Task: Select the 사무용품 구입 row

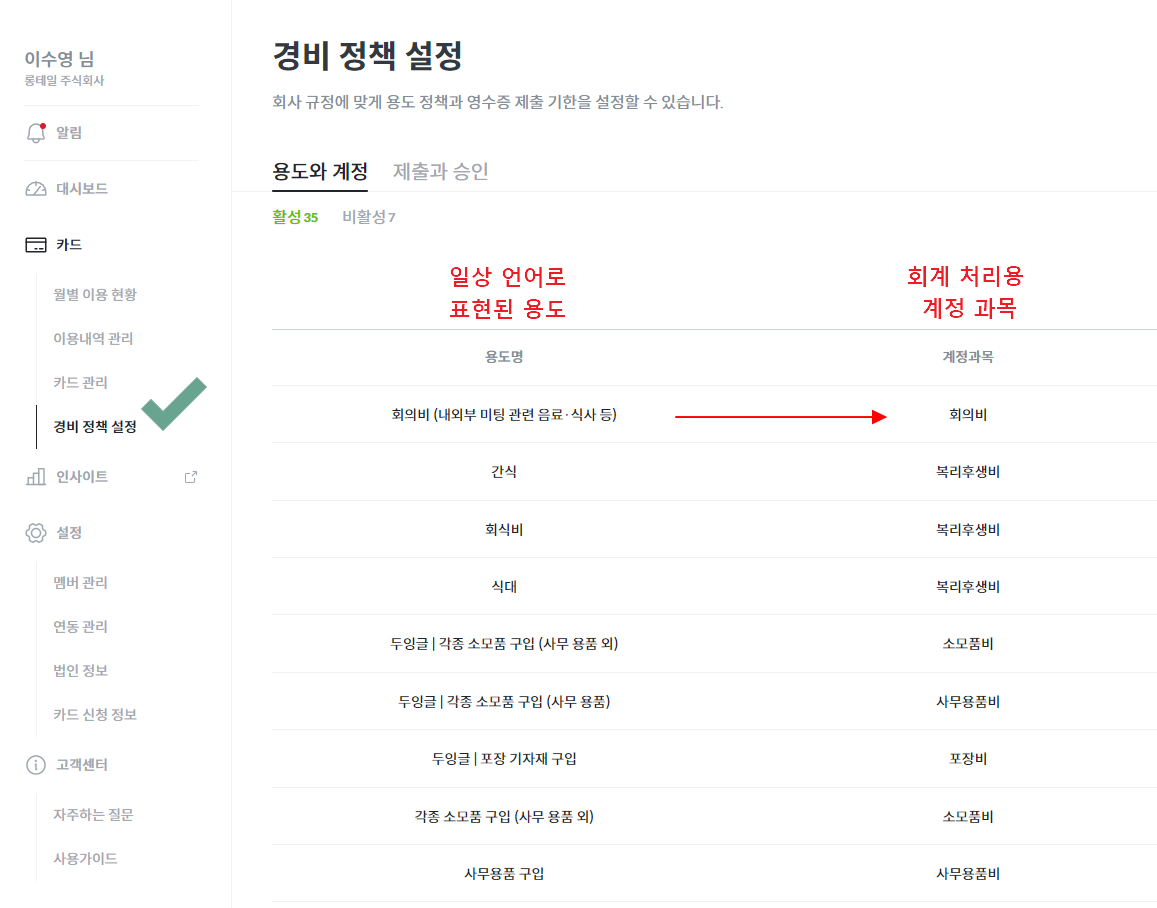Action: (x=714, y=874)
